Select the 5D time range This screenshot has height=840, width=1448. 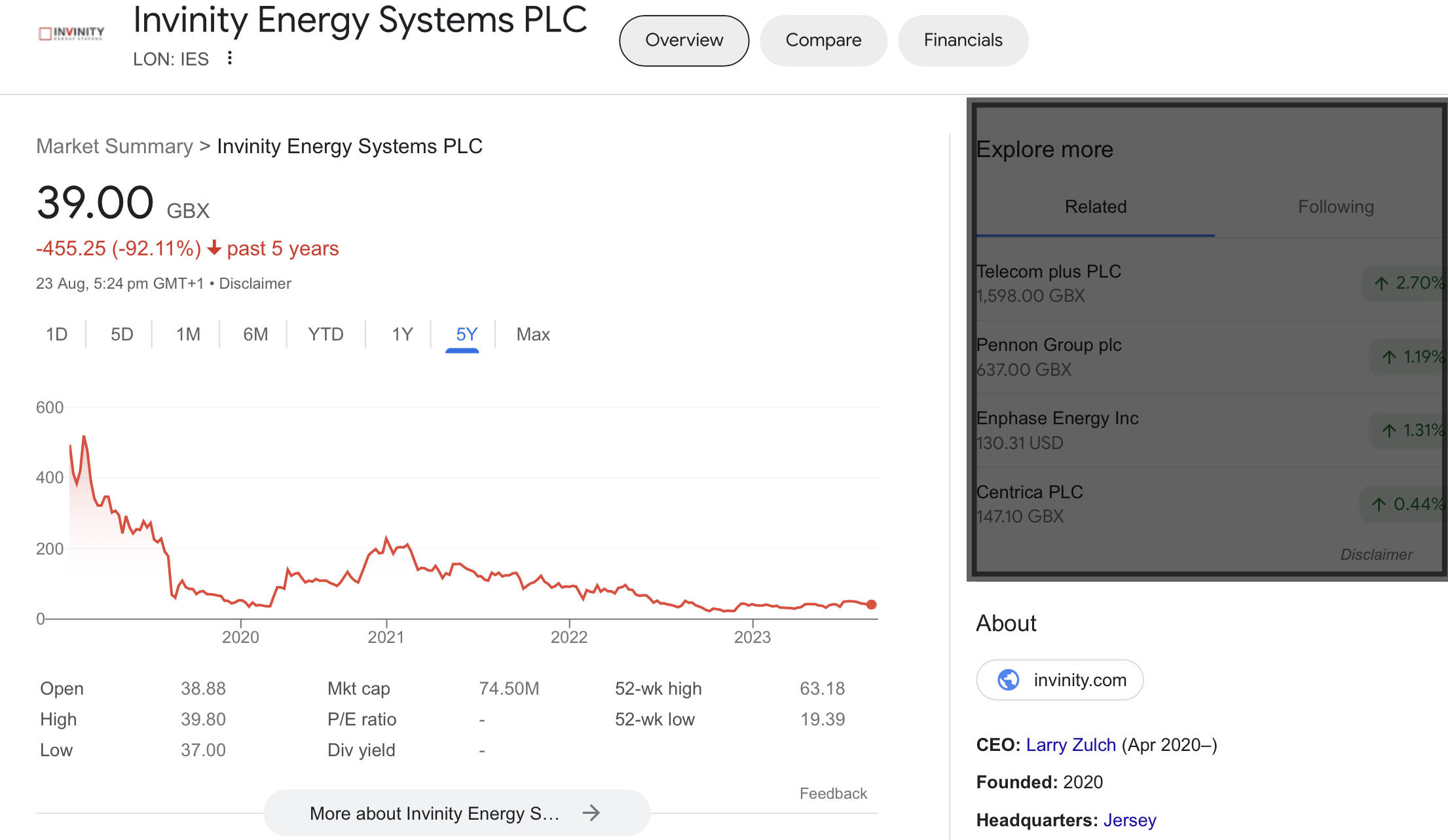point(122,335)
